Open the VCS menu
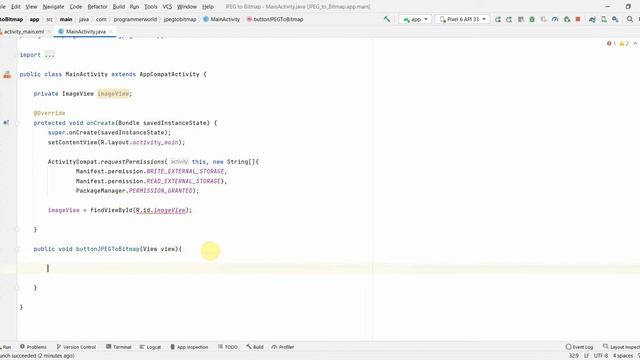This screenshot has width=640, height=360. [x=167, y=7]
